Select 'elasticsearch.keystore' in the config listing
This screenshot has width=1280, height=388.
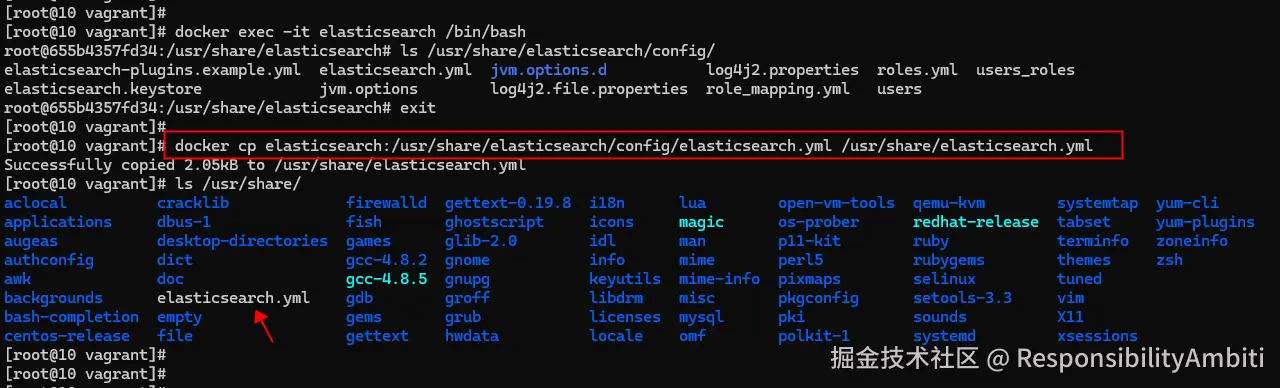(103, 89)
